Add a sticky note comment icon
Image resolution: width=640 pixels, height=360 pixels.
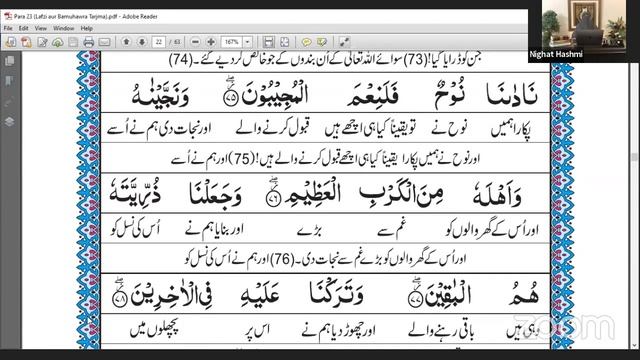coord(306,42)
